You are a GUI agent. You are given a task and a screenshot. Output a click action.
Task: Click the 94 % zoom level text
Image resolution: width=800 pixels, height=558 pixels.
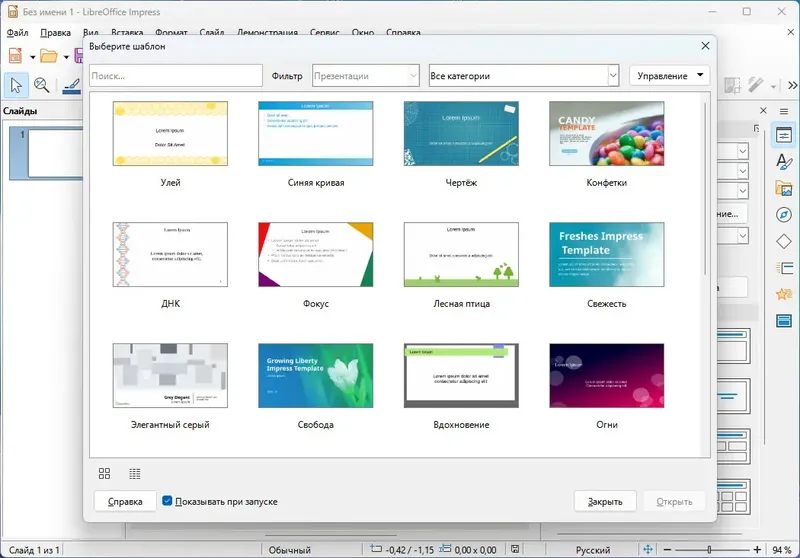click(x=781, y=550)
